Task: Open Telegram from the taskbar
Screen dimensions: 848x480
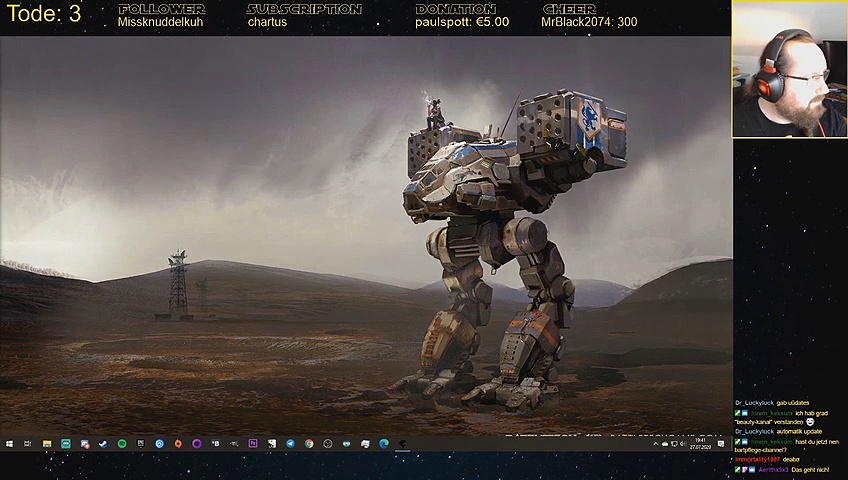Action: pos(290,444)
